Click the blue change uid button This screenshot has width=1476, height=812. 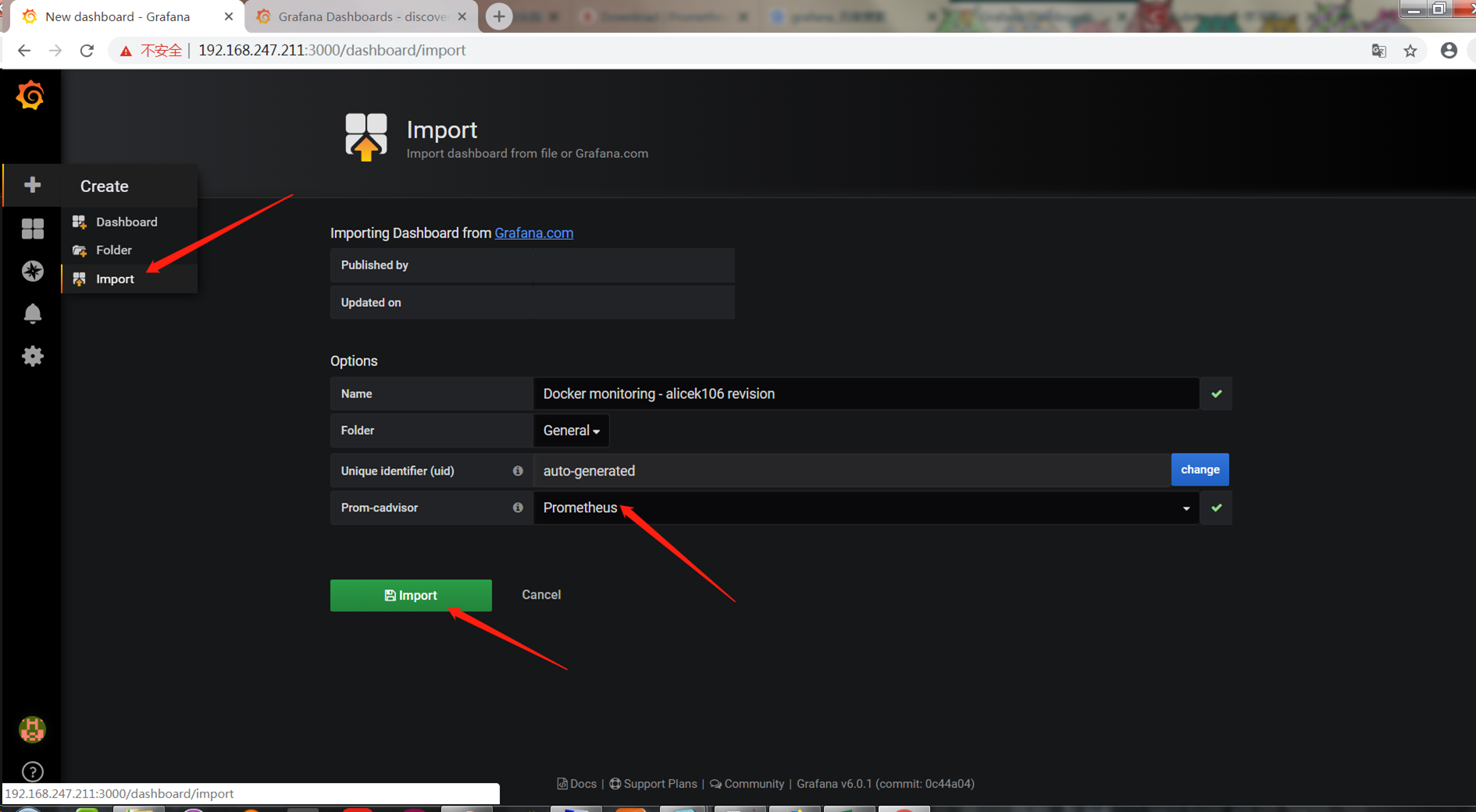(x=1200, y=470)
